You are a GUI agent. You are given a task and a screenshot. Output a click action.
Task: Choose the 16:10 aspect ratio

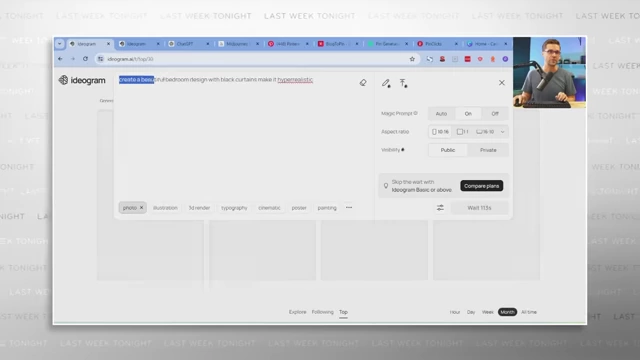point(485,131)
